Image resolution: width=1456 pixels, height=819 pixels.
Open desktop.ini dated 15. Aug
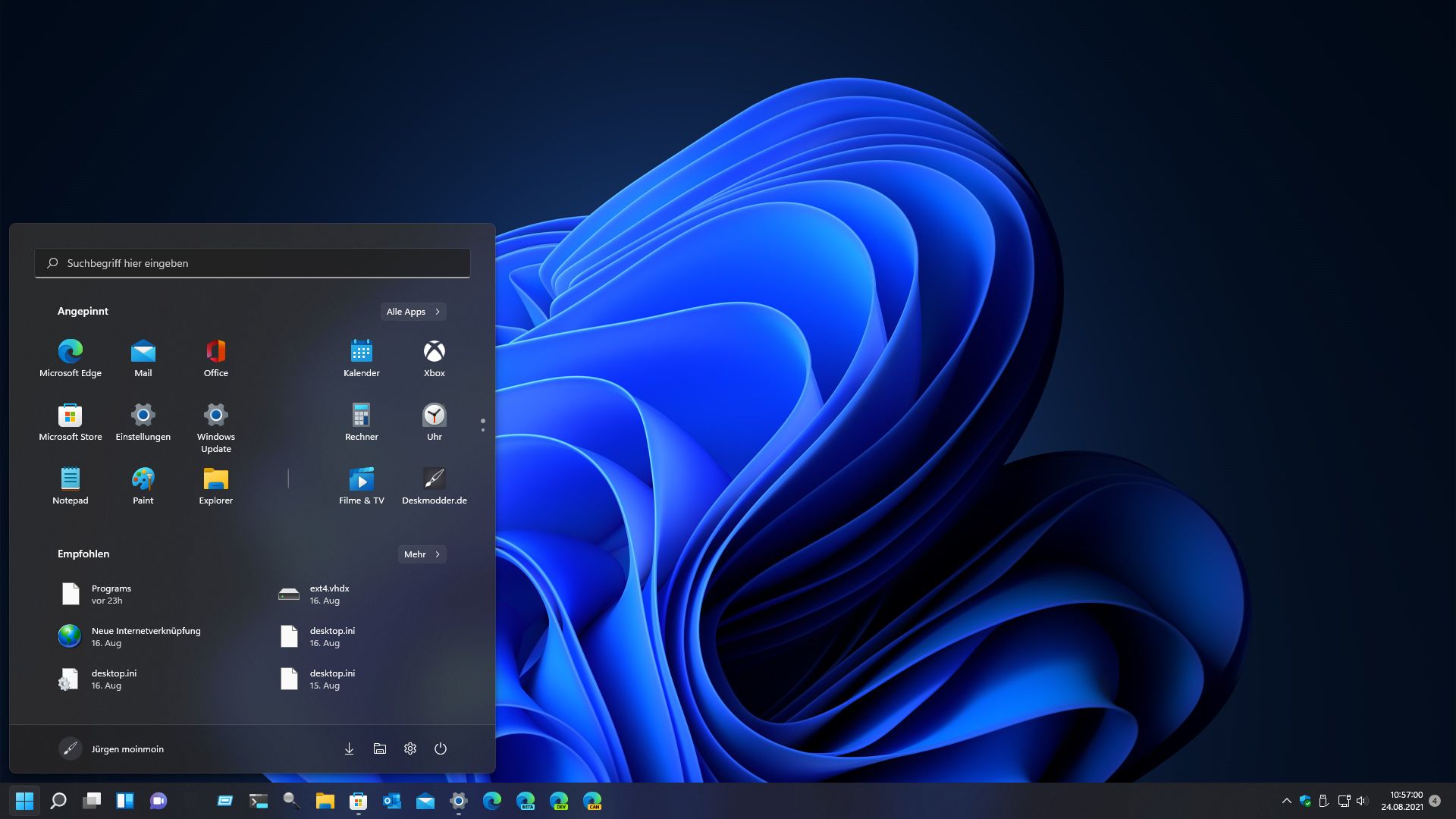coord(362,679)
